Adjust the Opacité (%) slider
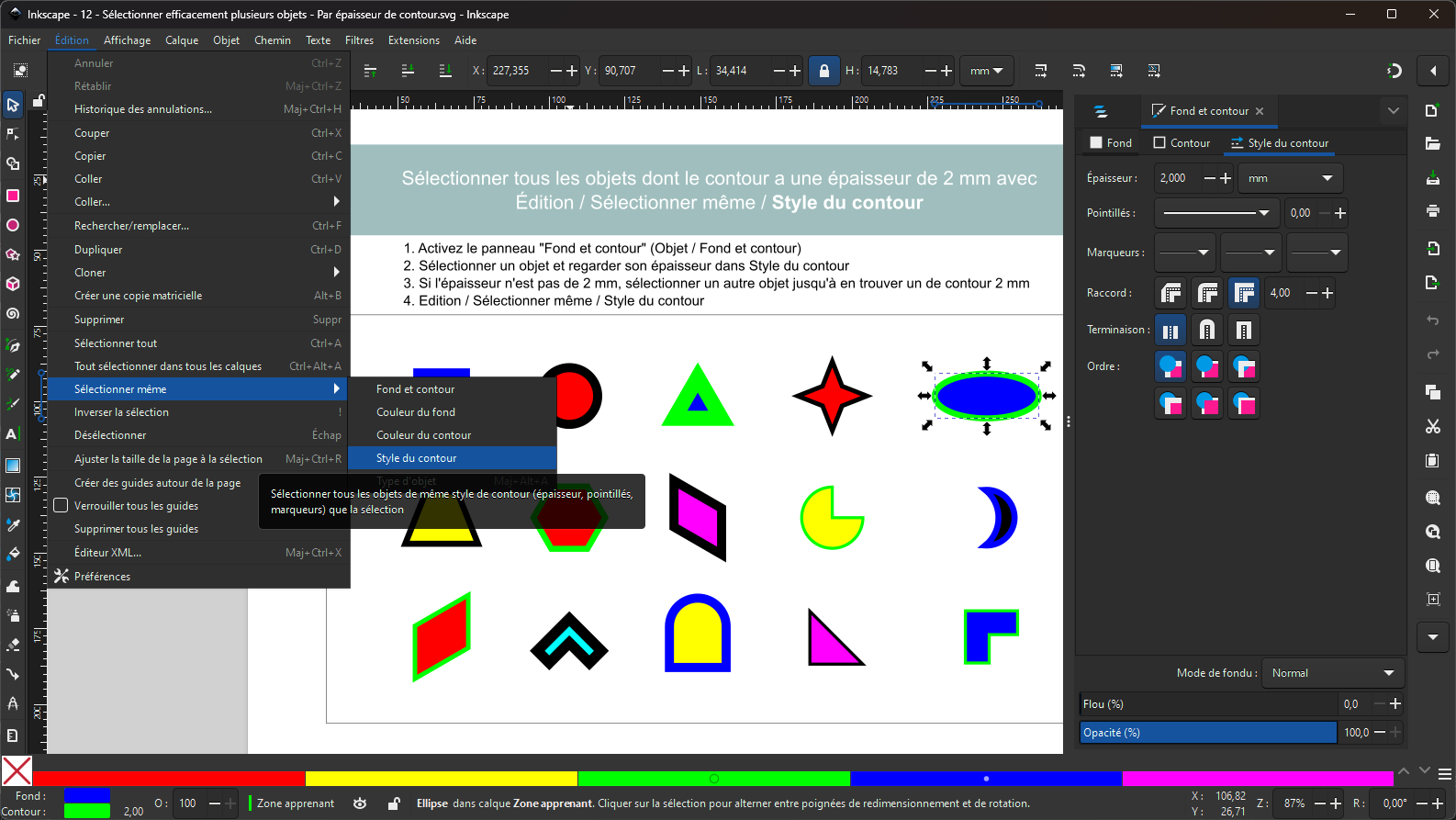The image size is (1456, 820). coord(1208,733)
